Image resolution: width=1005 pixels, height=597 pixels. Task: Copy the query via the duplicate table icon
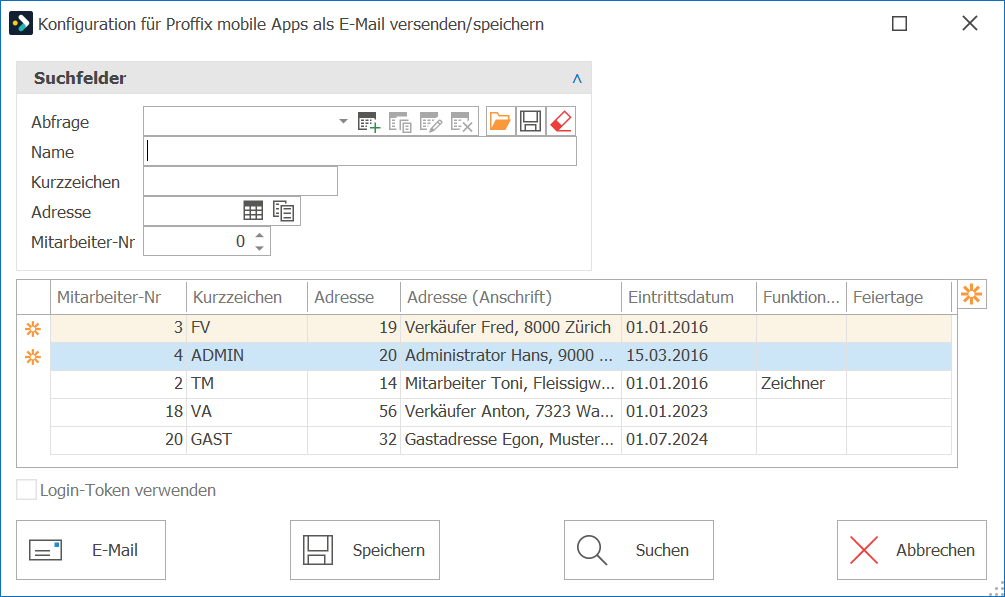point(400,121)
